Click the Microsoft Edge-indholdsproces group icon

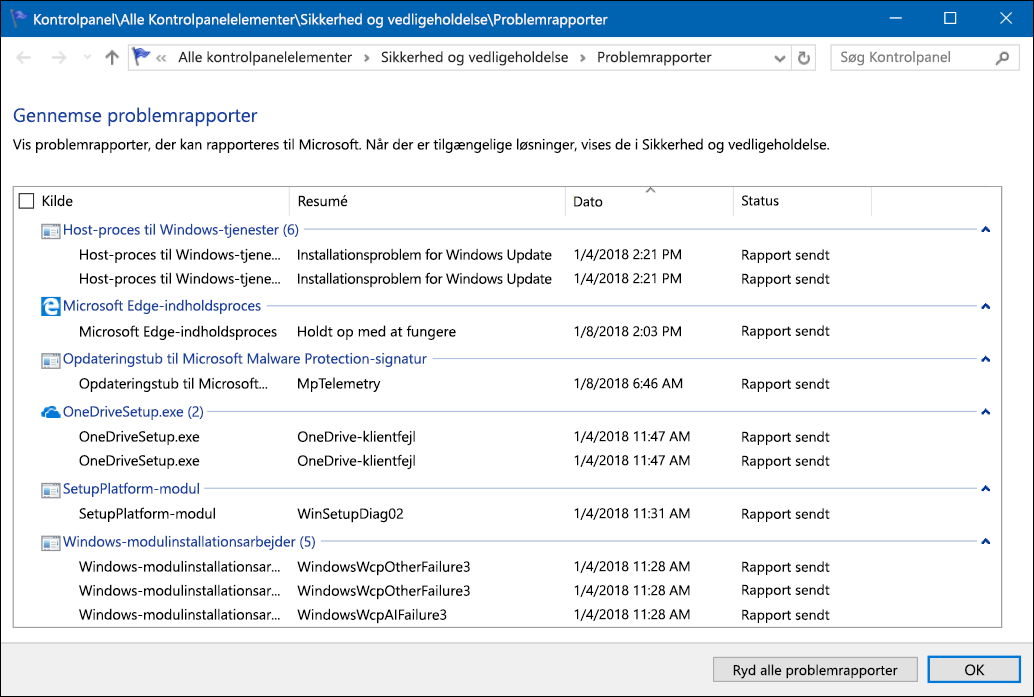tap(50, 306)
